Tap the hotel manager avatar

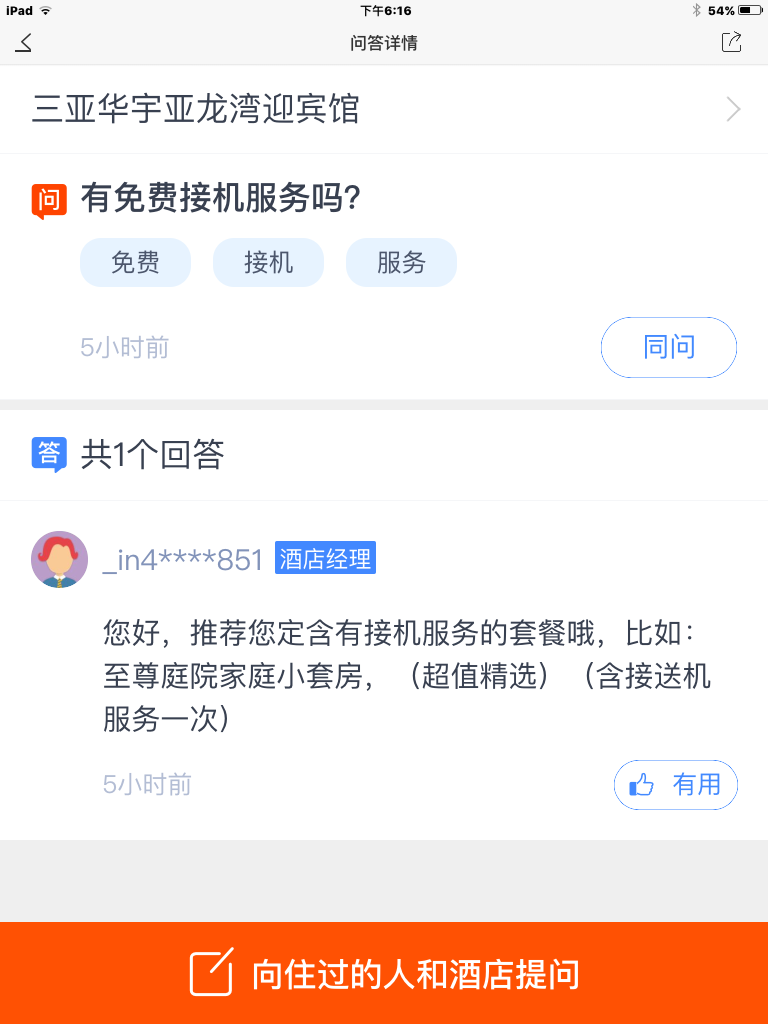[60, 559]
